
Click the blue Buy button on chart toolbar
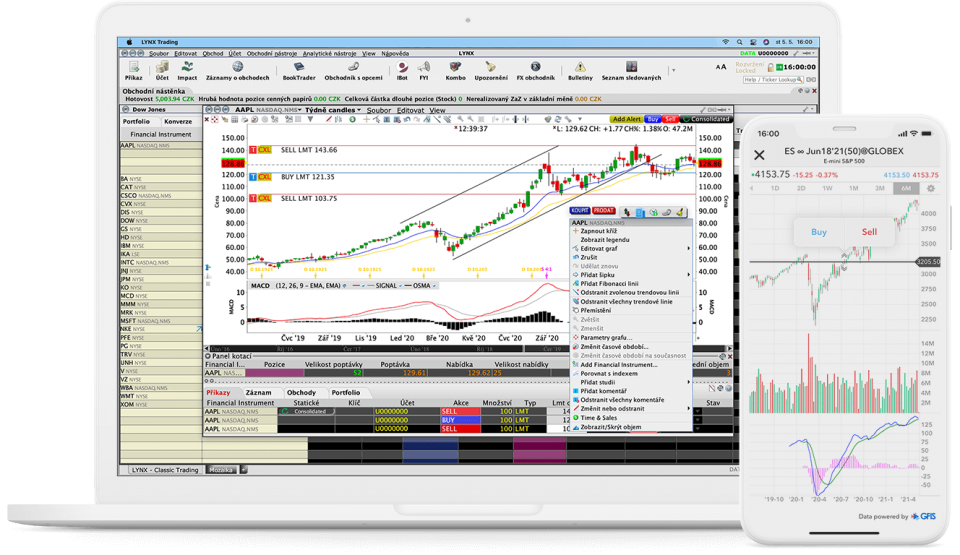[x=653, y=119]
